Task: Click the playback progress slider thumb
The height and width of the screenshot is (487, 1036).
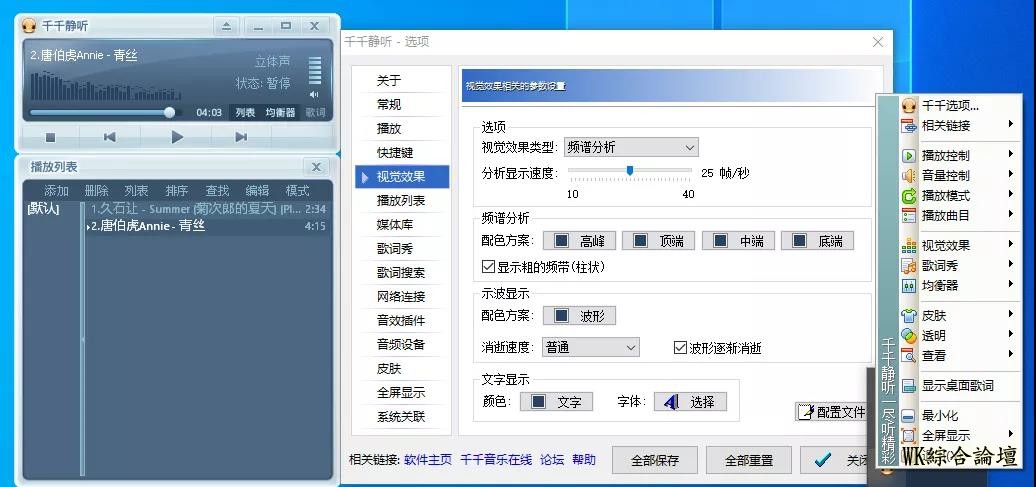Action: point(170,112)
